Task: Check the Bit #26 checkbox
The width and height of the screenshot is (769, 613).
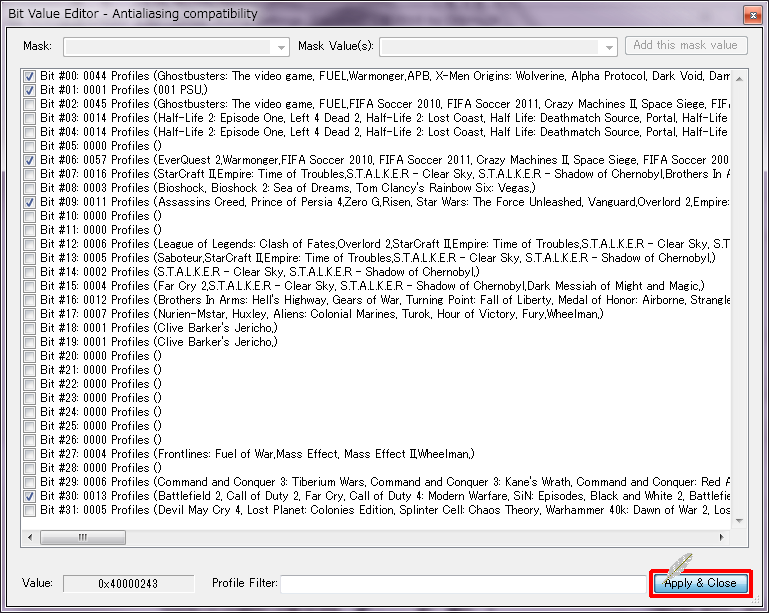Action: (29, 440)
